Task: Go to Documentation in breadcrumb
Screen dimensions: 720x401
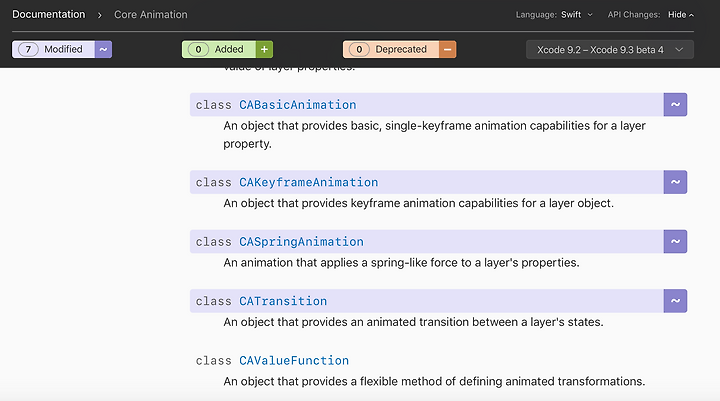Action: [x=49, y=14]
